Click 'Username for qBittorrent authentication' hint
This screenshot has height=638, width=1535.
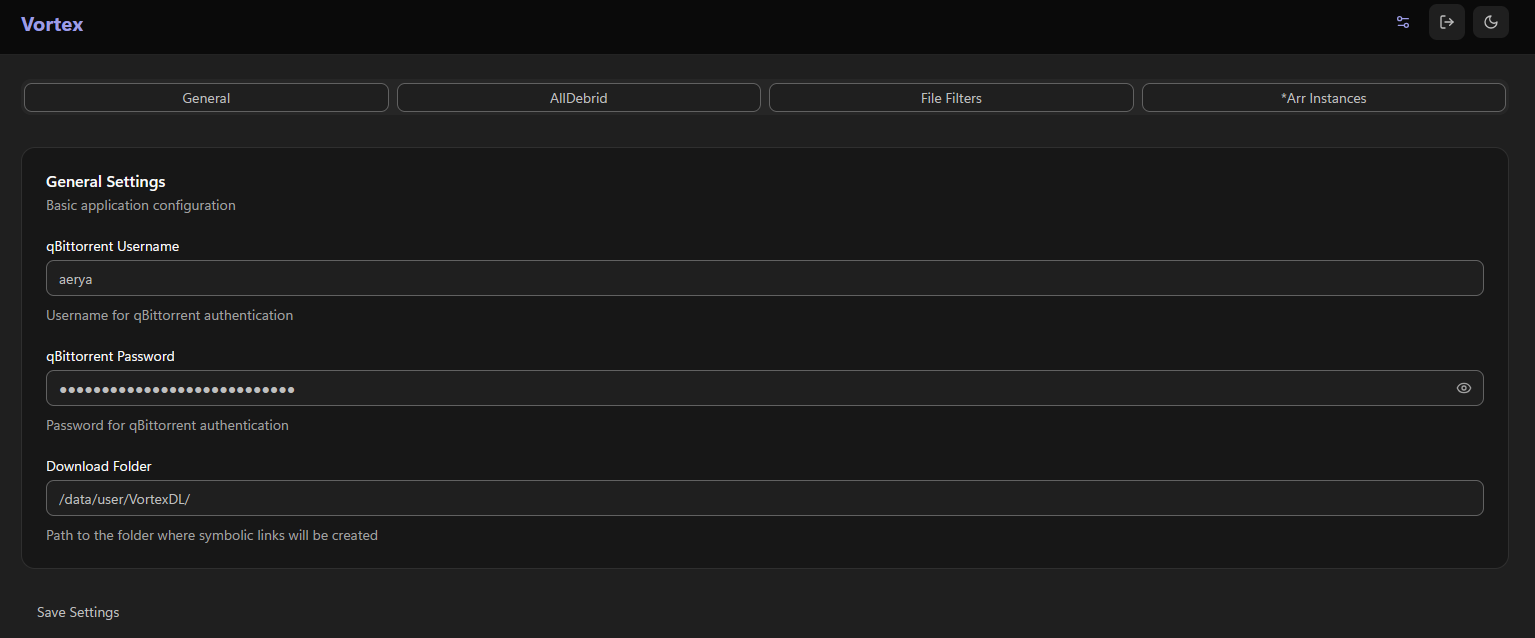click(x=170, y=315)
